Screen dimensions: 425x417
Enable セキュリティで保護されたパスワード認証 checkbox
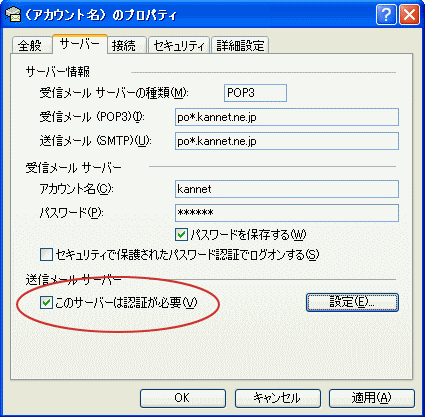click(x=46, y=254)
